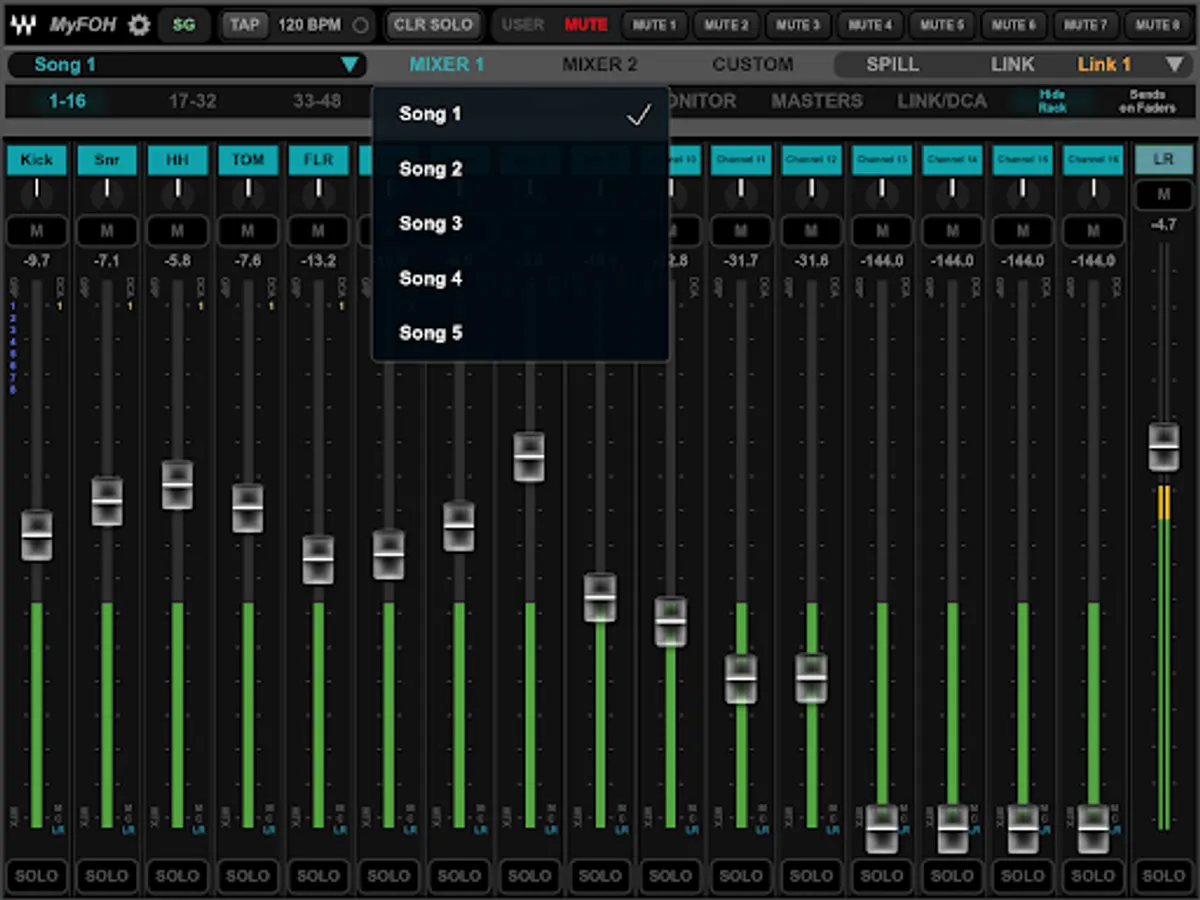1200x900 pixels.
Task: Click the tempo indicator circle beside 120 BPM
Action: click(360, 25)
